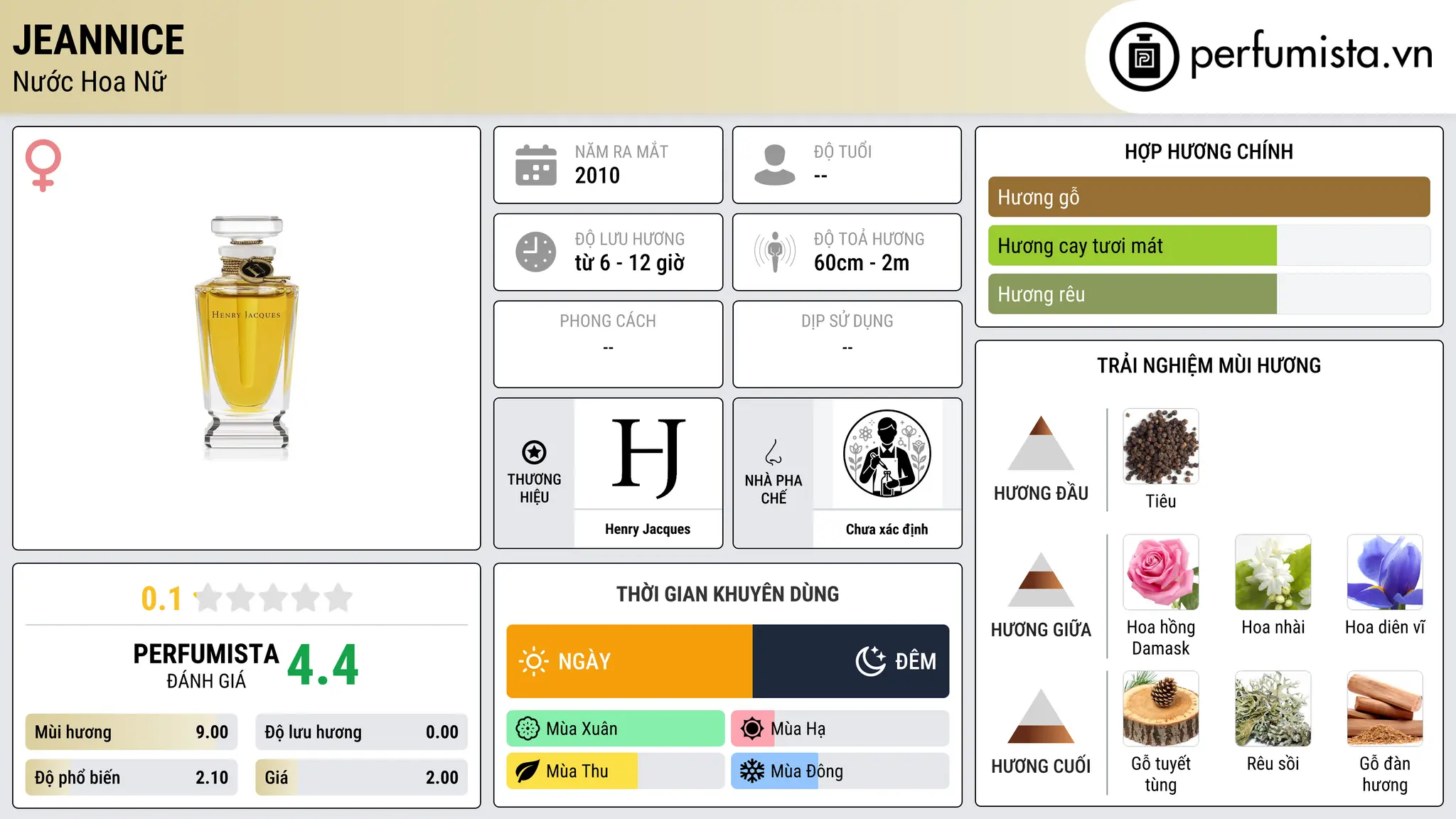
Task: Click the Henry Jacques brand name
Action: coord(648,529)
